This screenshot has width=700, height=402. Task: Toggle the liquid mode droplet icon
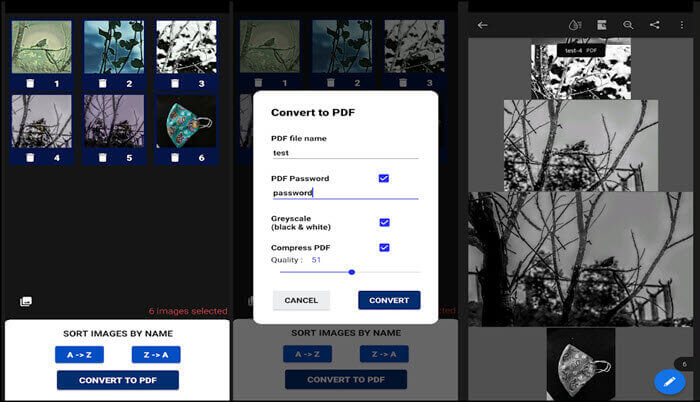point(574,25)
